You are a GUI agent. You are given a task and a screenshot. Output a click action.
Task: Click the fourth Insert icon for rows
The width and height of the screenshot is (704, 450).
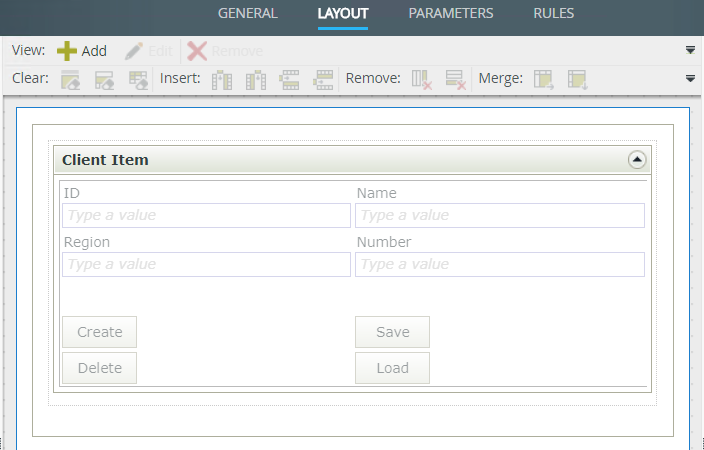323,79
